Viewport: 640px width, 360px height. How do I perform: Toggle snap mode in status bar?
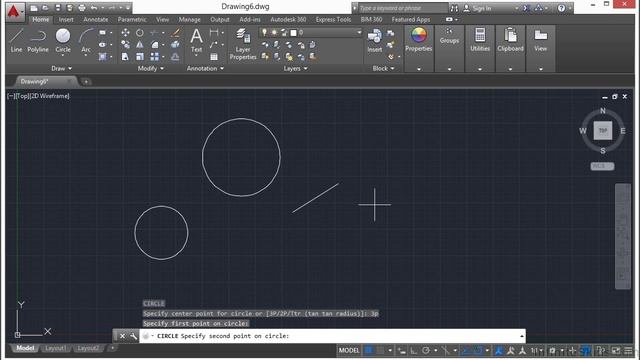tap(380, 350)
